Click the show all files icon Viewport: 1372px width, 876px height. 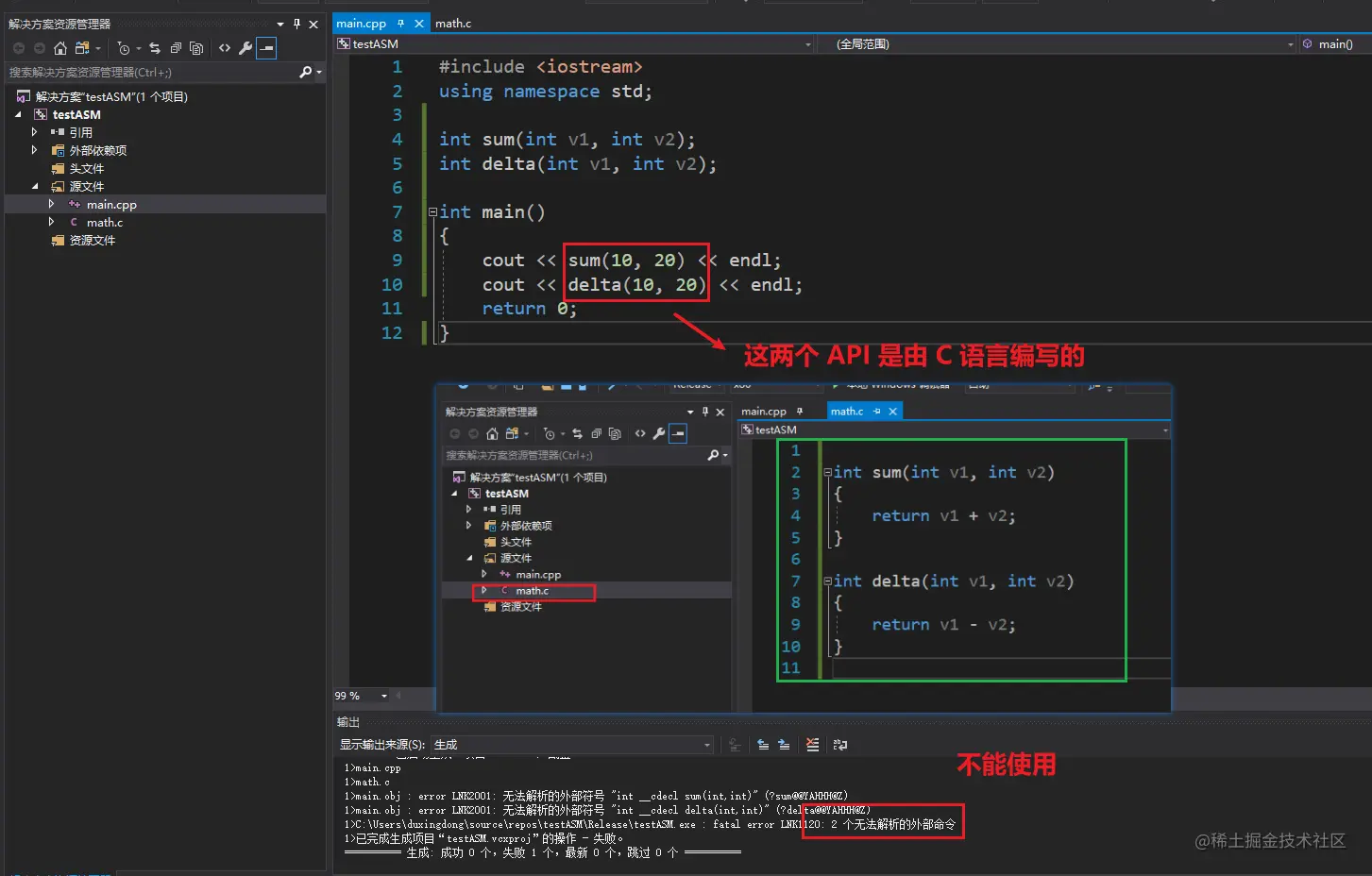tap(196, 48)
